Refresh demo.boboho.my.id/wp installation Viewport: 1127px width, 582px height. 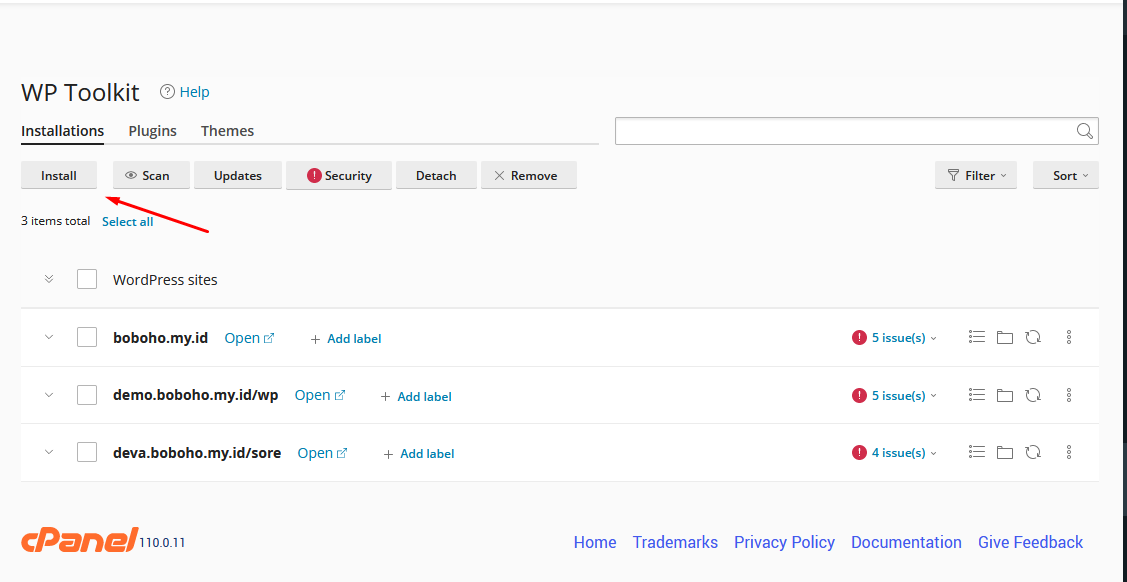1033,394
